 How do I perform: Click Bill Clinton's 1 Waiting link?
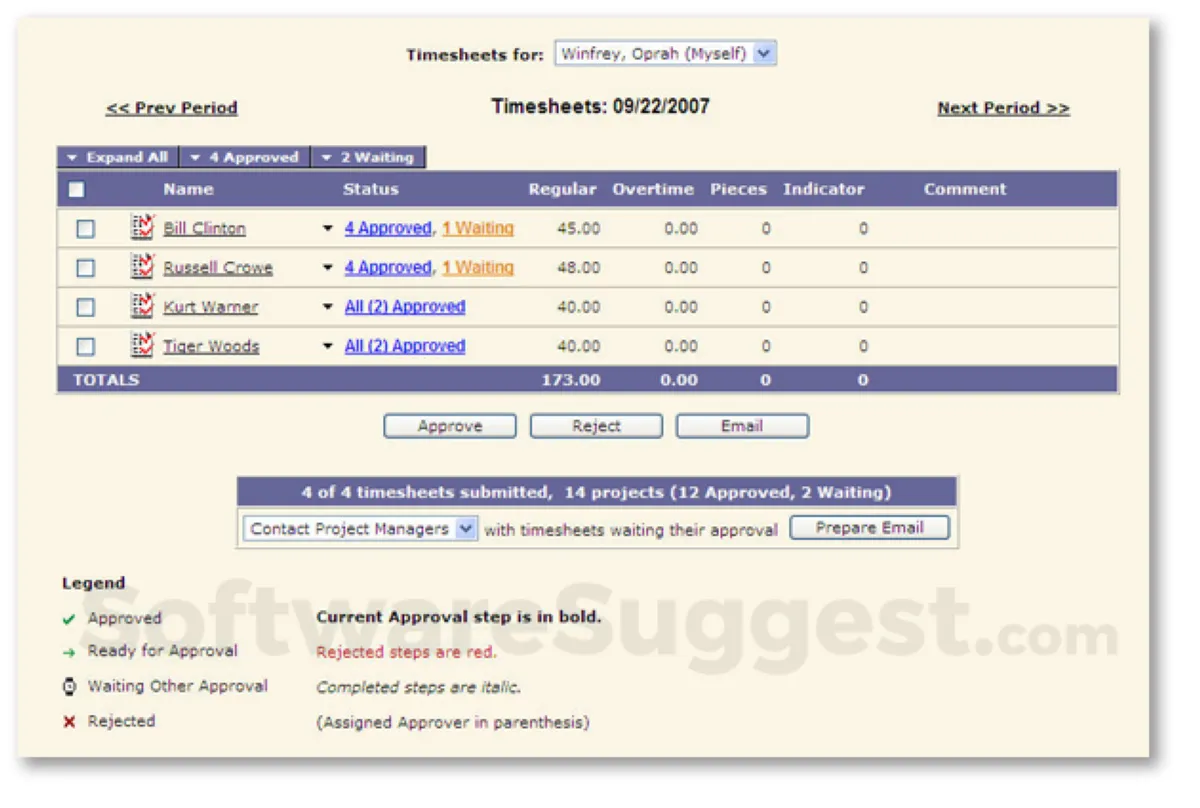click(x=478, y=228)
